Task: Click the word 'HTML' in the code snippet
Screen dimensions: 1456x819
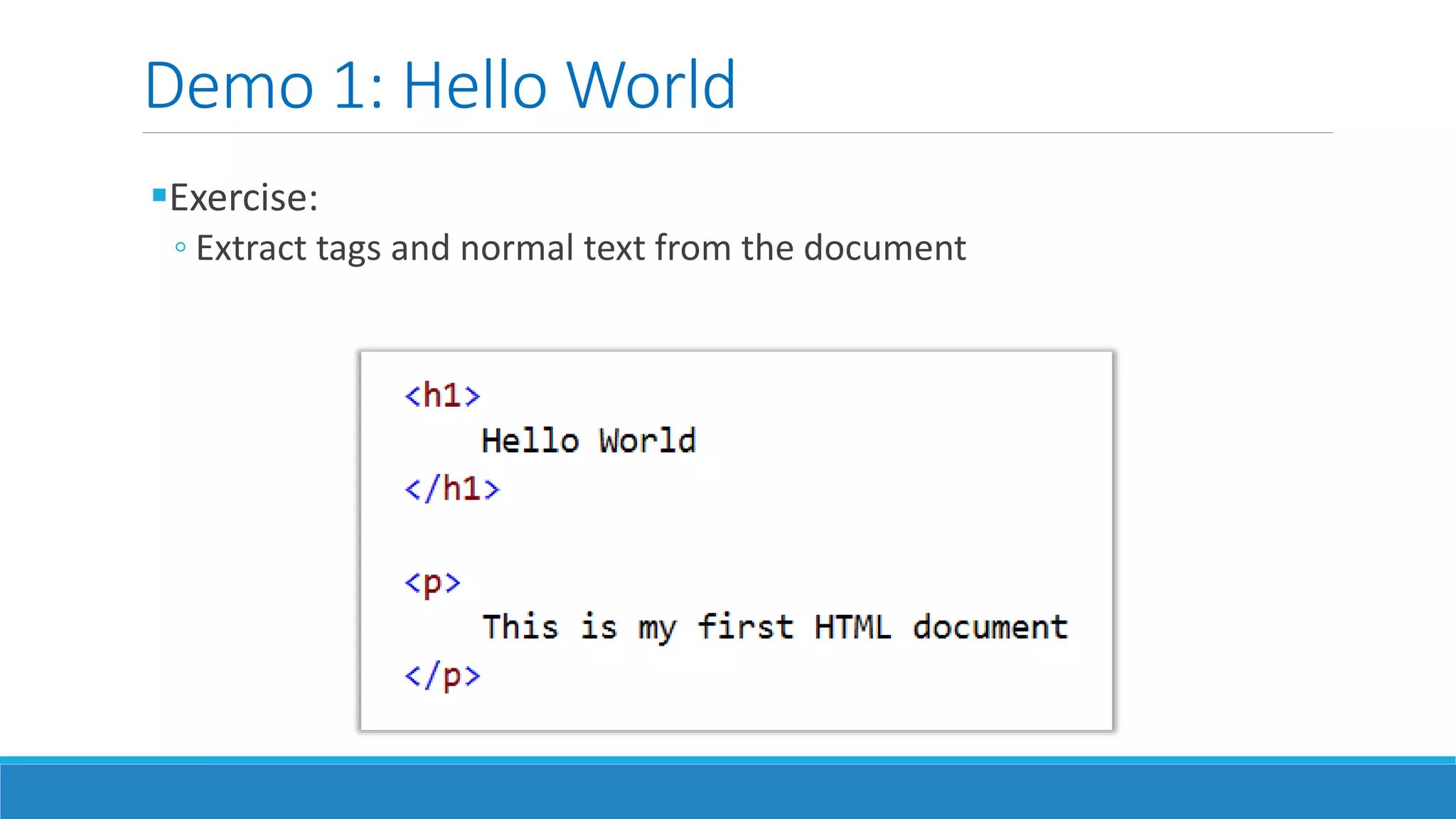Action: coord(852,628)
